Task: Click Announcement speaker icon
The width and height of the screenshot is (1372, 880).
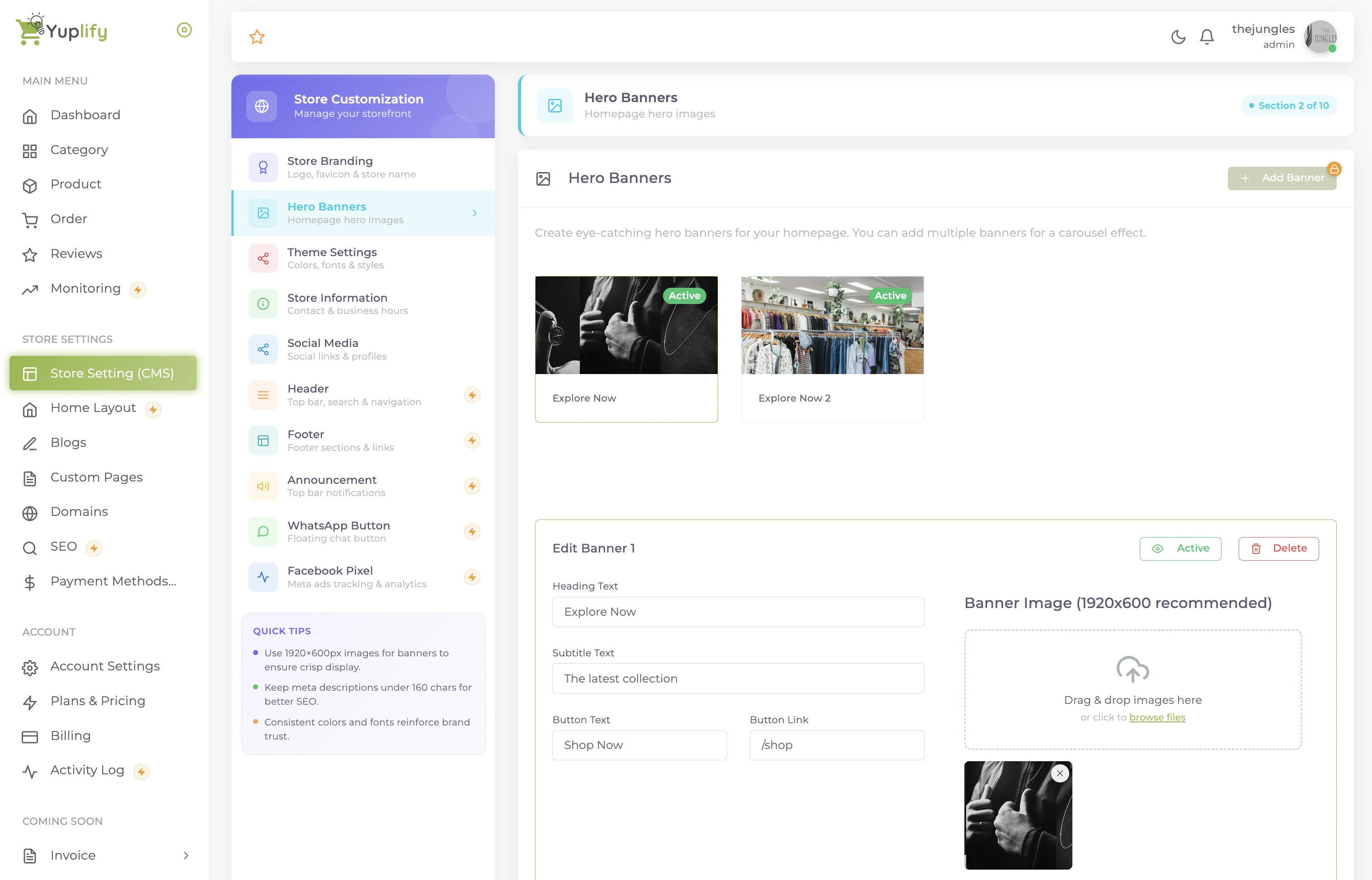Action: pyautogui.click(x=263, y=486)
